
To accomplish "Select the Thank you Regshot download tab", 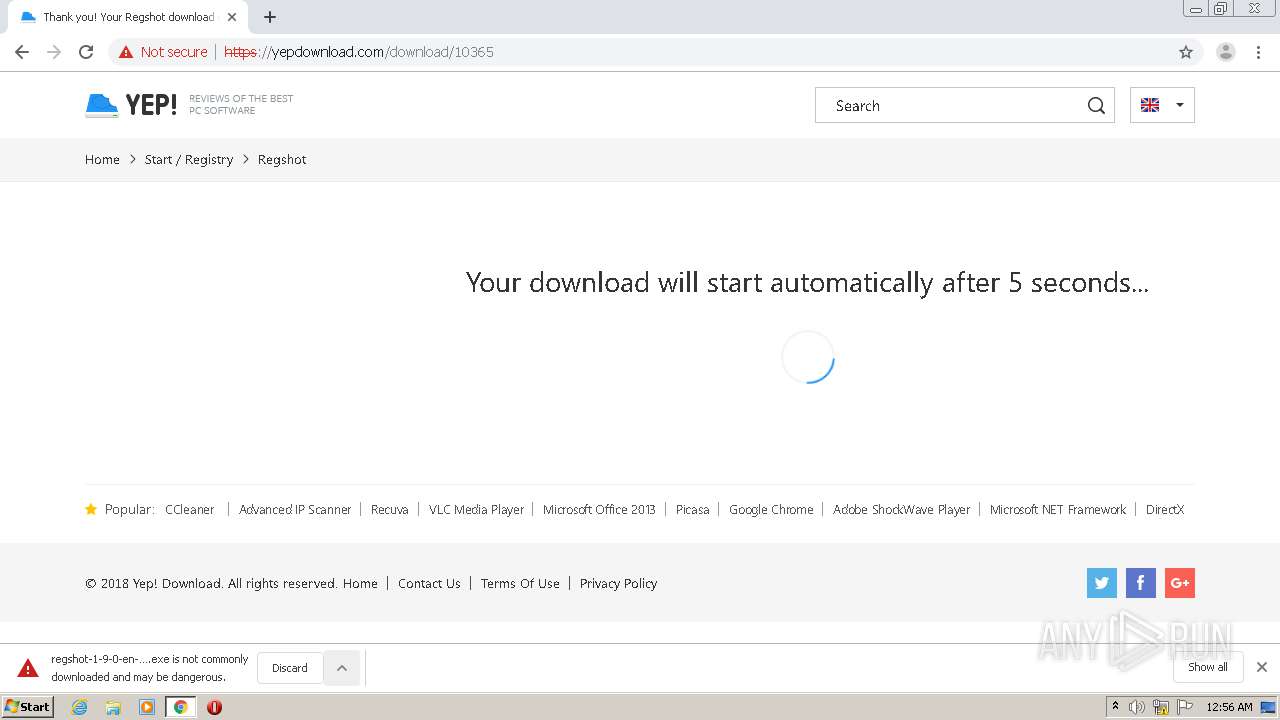I will [128, 17].
